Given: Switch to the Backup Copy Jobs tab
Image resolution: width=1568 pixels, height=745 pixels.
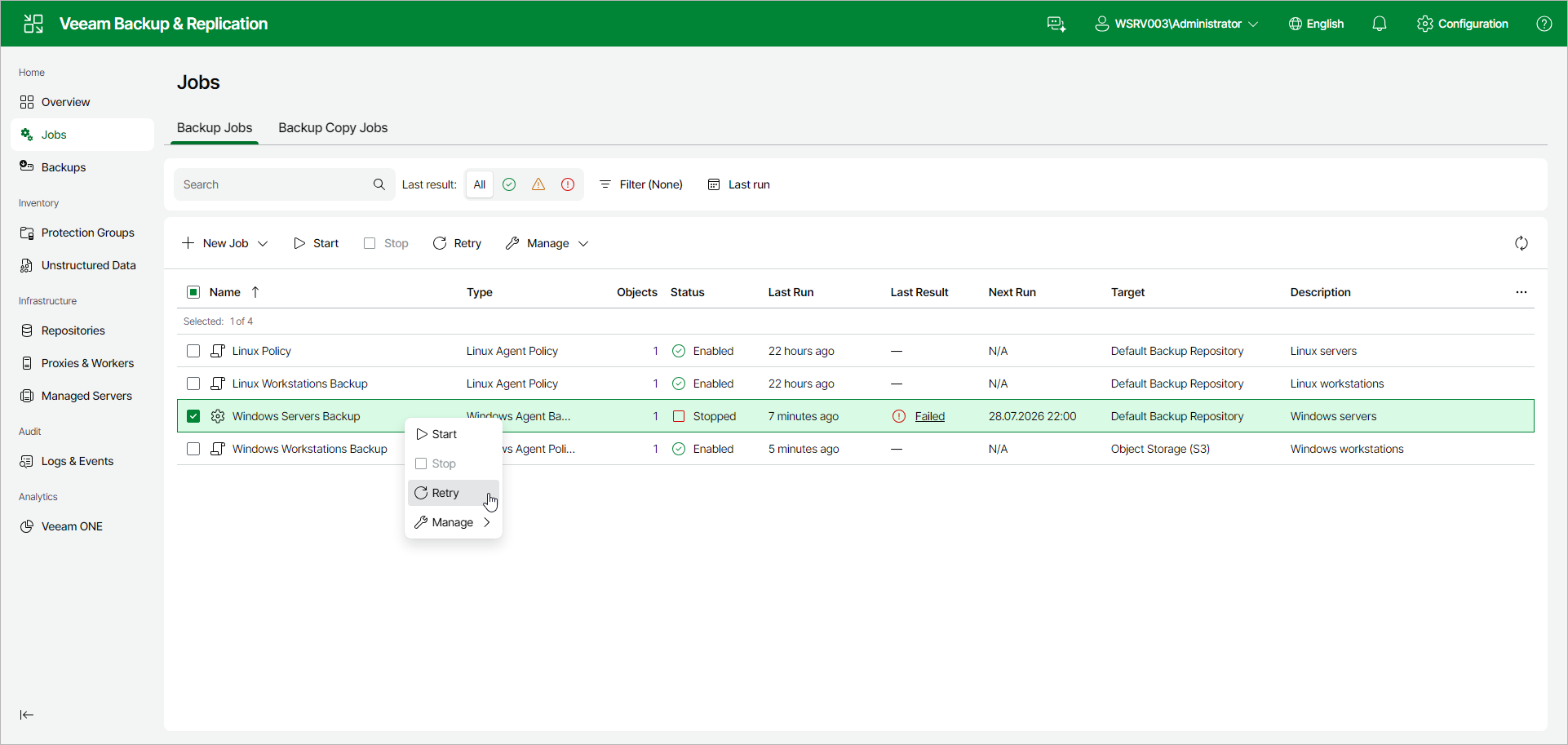Looking at the screenshot, I should point(333,128).
